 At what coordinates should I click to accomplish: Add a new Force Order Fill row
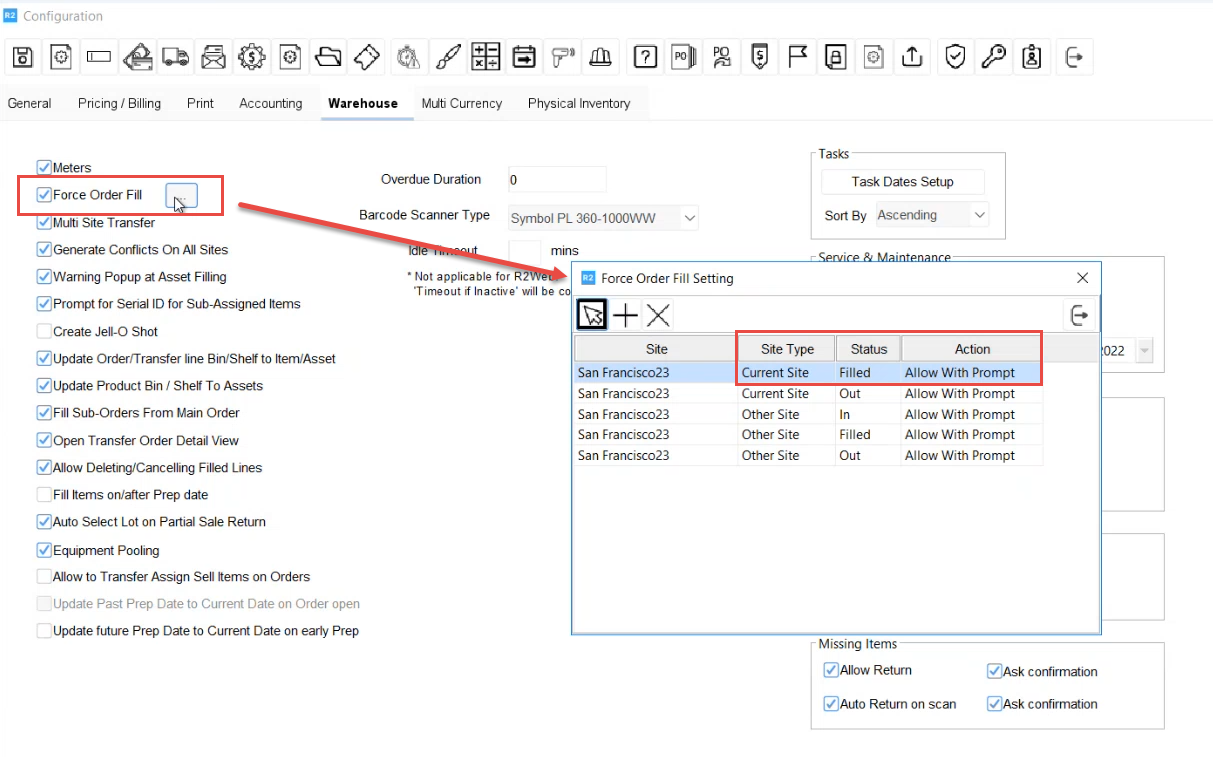point(625,316)
